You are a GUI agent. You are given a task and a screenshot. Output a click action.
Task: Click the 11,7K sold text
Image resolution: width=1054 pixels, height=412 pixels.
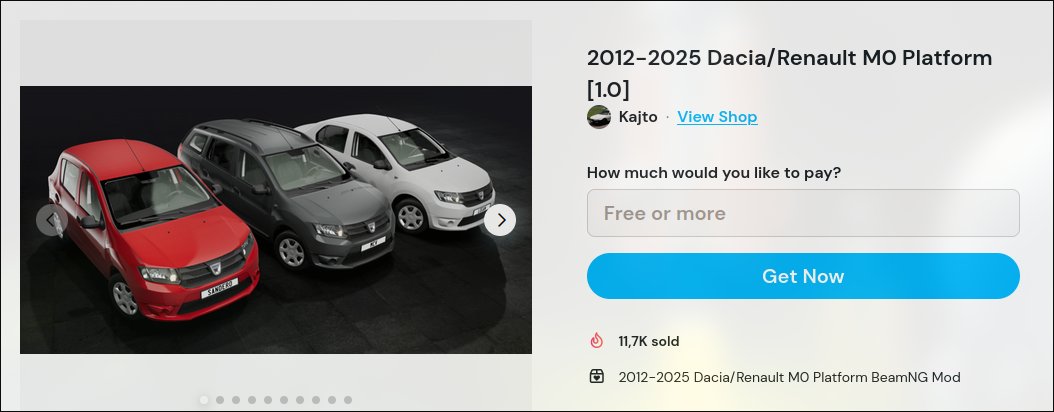649,341
